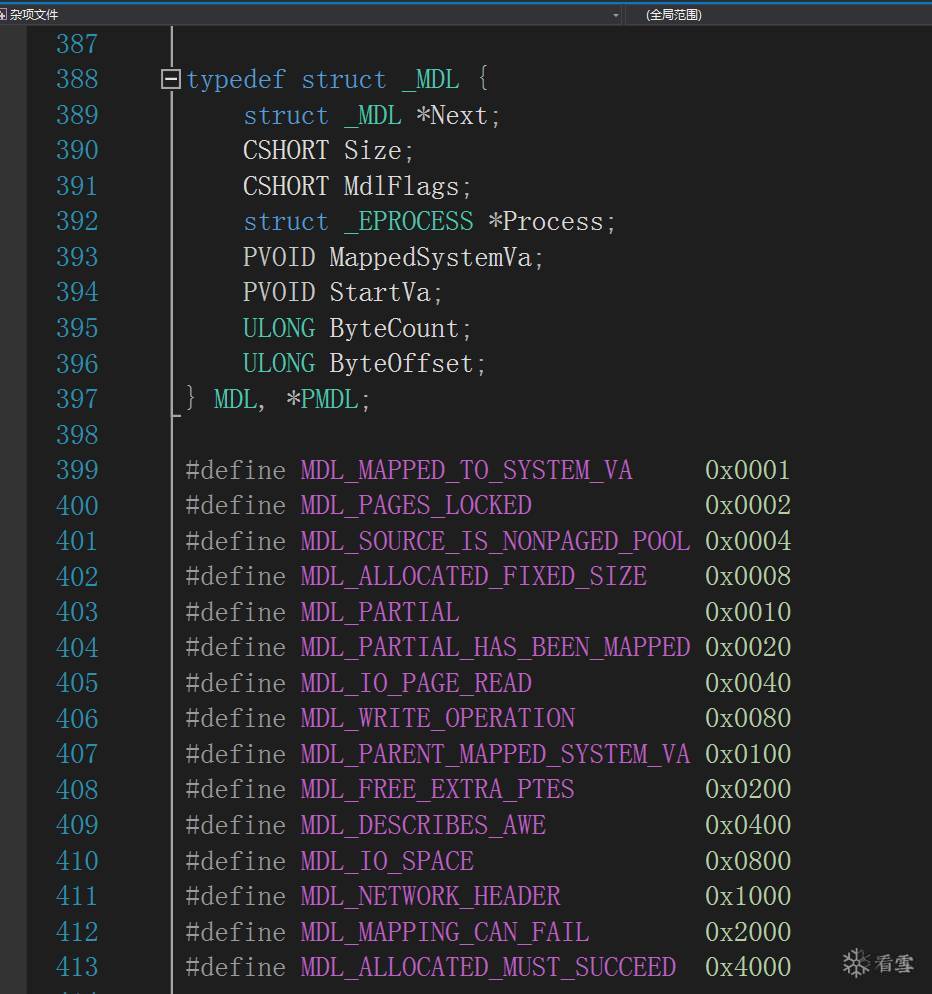Click the value 0x0080
Image resolution: width=932 pixels, height=994 pixels.
(x=748, y=718)
